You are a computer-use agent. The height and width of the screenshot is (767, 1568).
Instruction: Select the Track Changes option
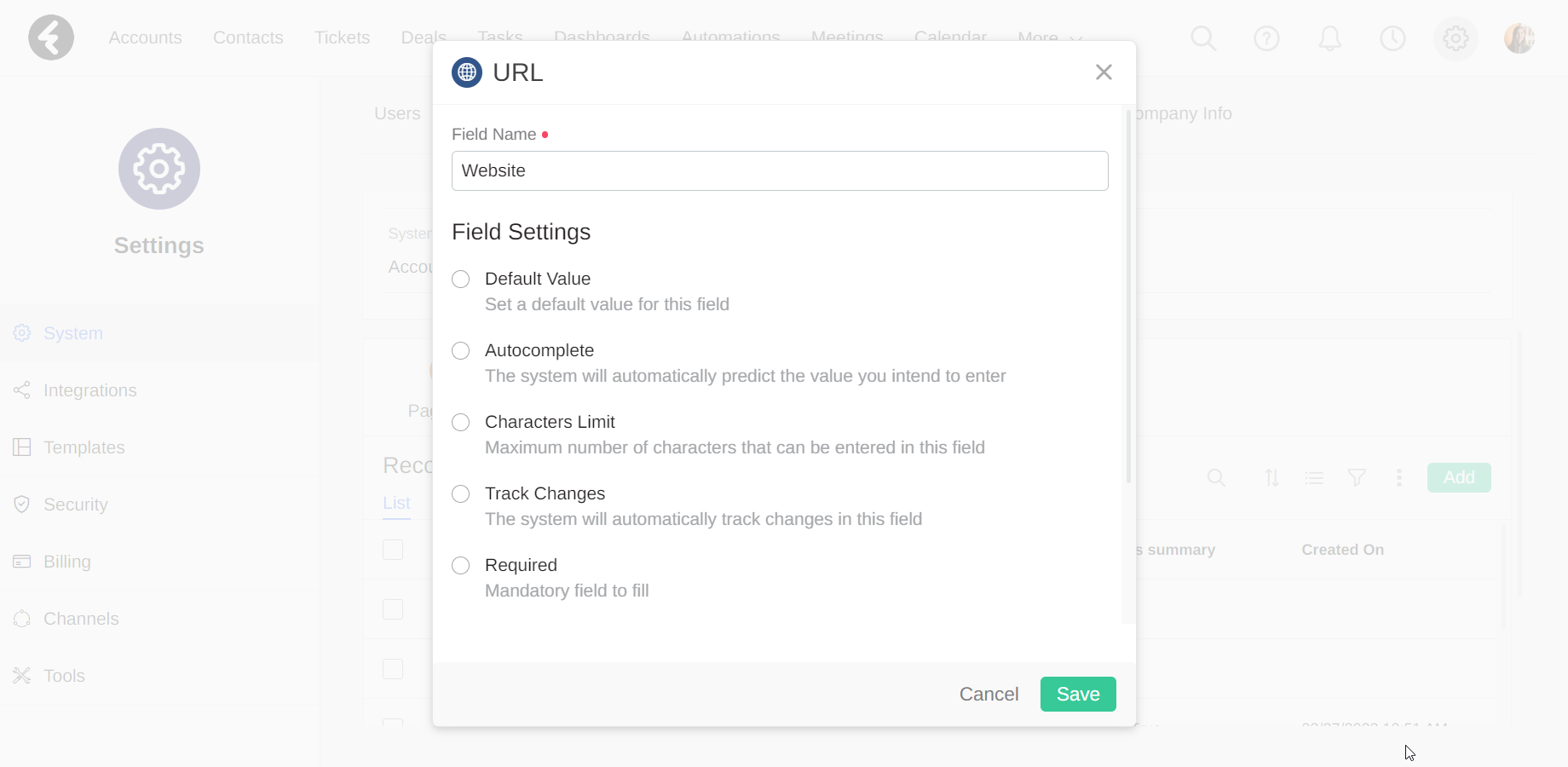tap(460, 494)
